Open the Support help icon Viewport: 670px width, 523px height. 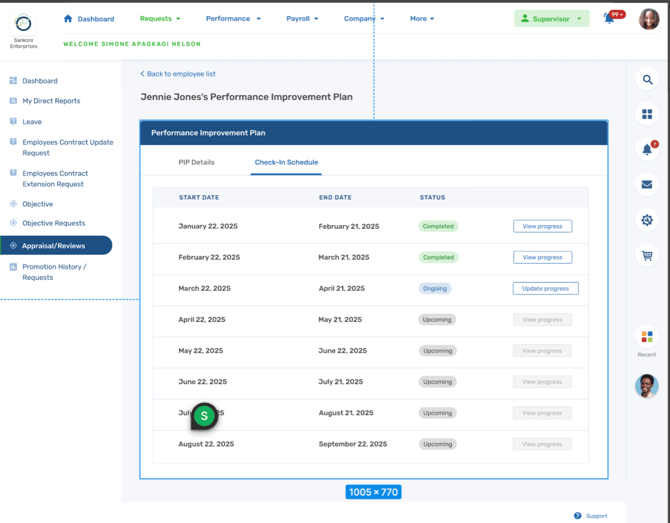(x=578, y=516)
